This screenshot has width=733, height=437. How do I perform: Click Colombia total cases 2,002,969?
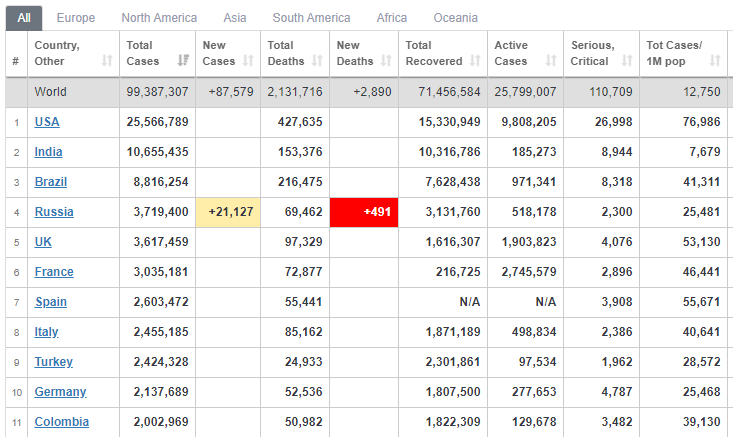161,422
